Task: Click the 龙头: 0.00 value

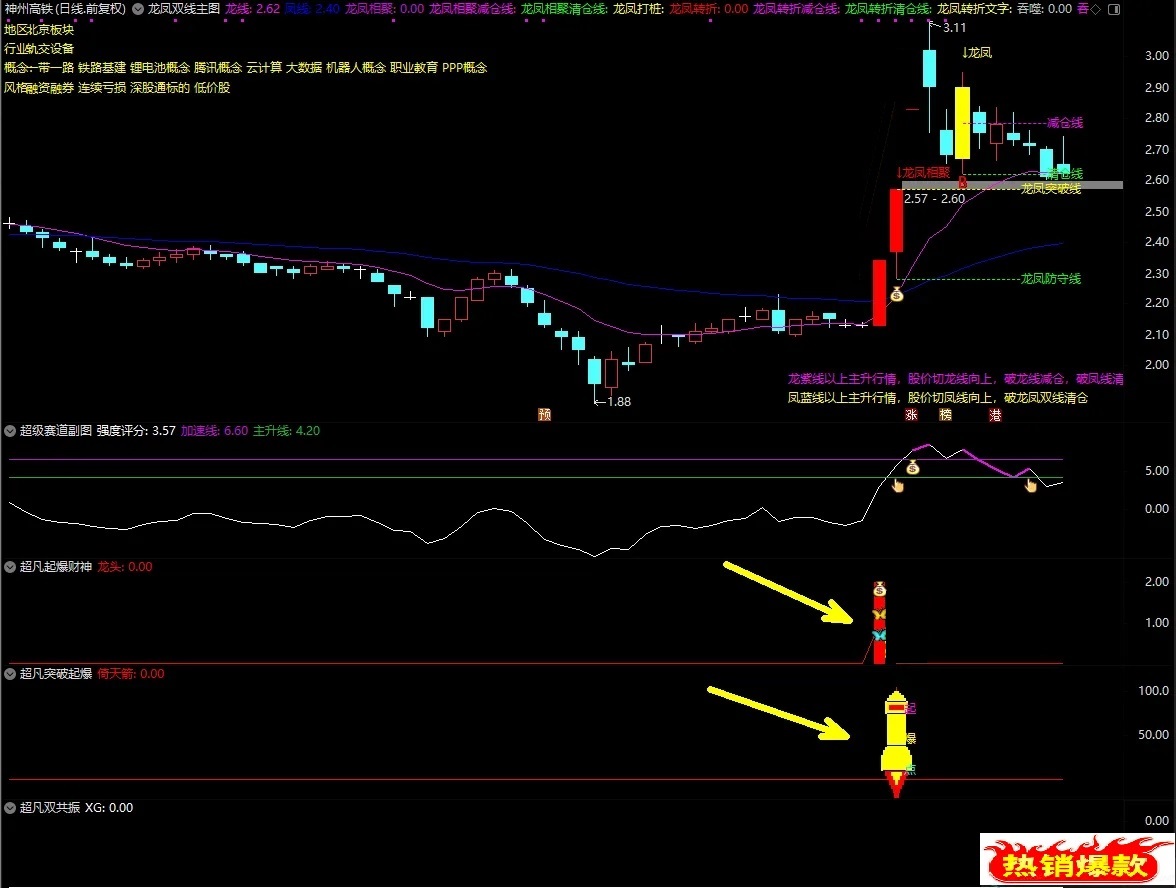Action: pos(124,566)
